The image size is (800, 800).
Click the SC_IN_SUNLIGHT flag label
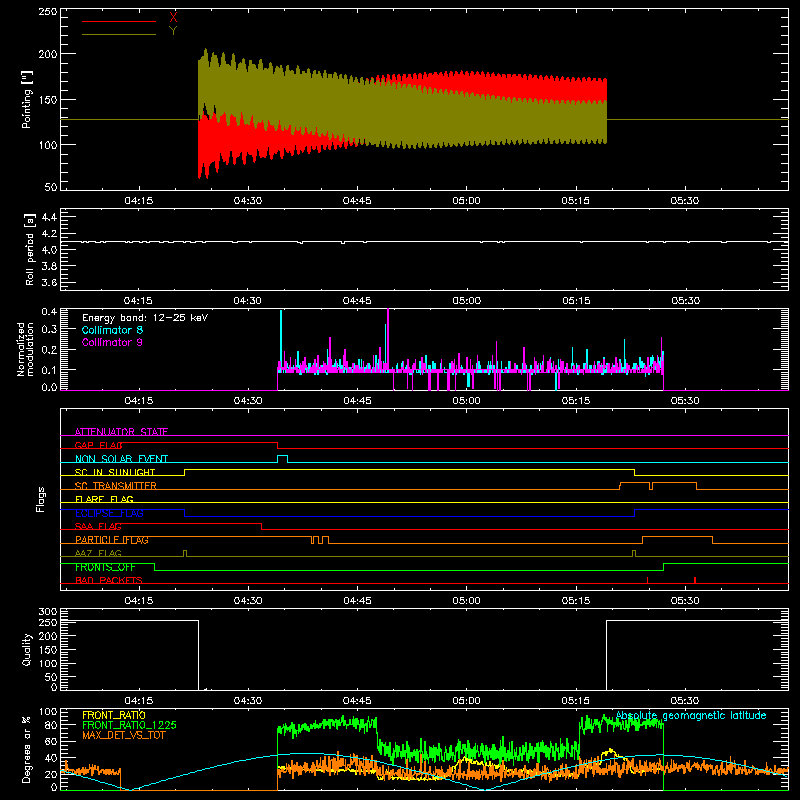click(115, 472)
